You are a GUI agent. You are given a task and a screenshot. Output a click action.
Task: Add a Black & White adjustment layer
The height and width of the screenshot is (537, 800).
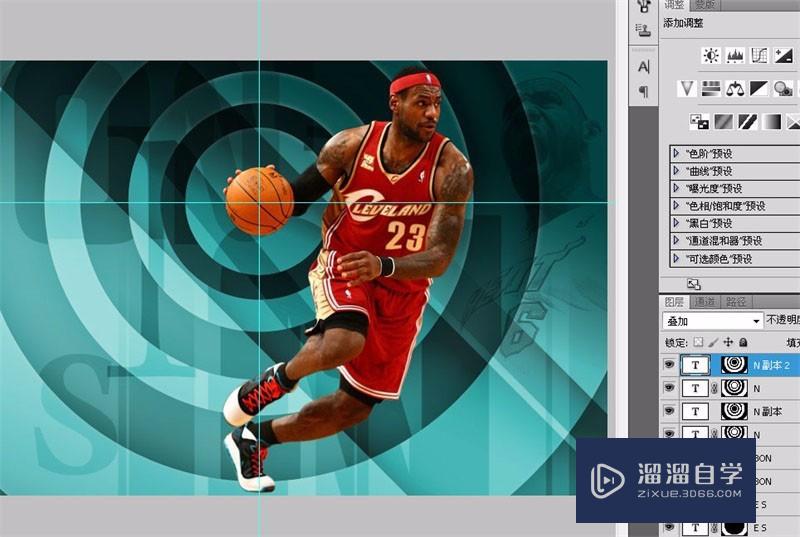(x=759, y=88)
